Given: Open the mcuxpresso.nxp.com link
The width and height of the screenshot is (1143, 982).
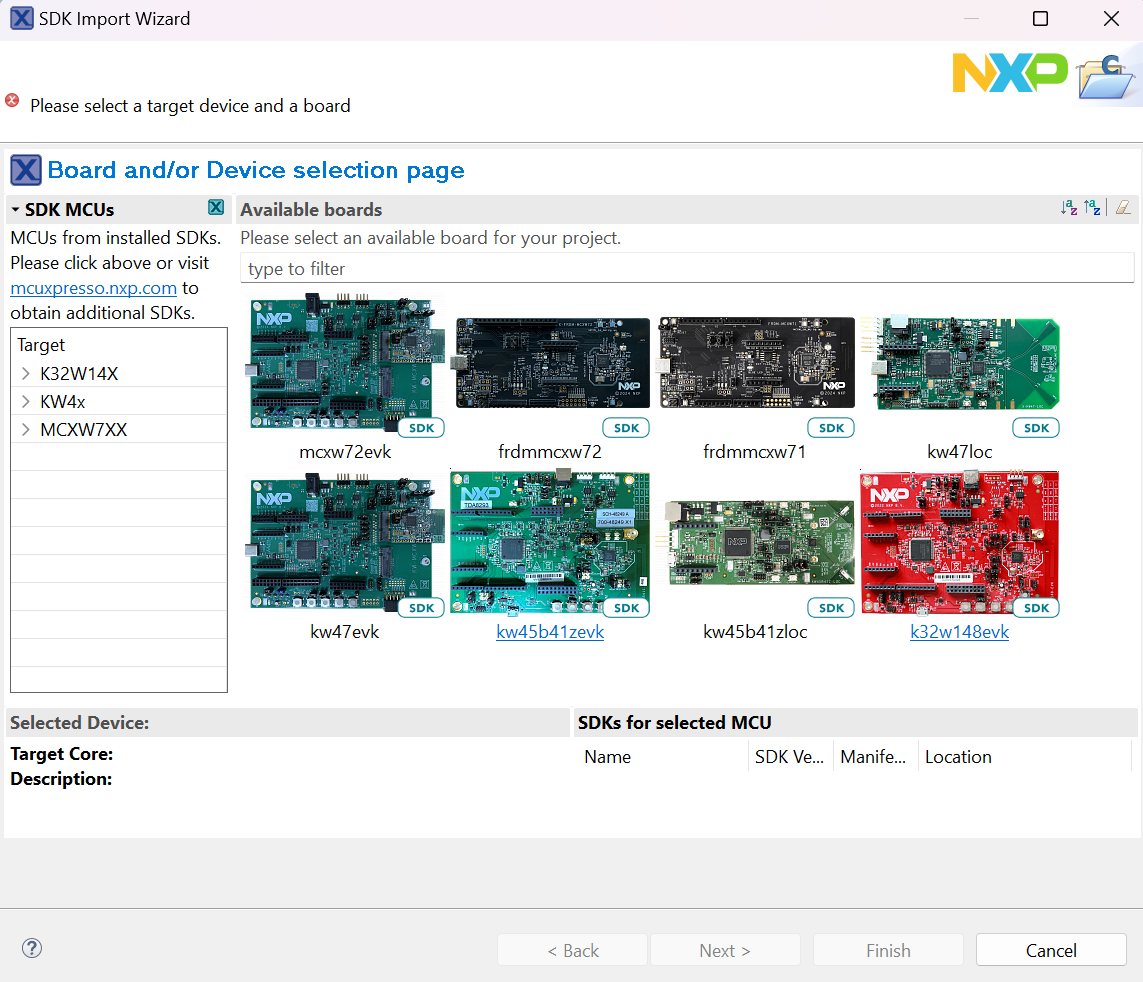Looking at the screenshot, I should (93, 288).
